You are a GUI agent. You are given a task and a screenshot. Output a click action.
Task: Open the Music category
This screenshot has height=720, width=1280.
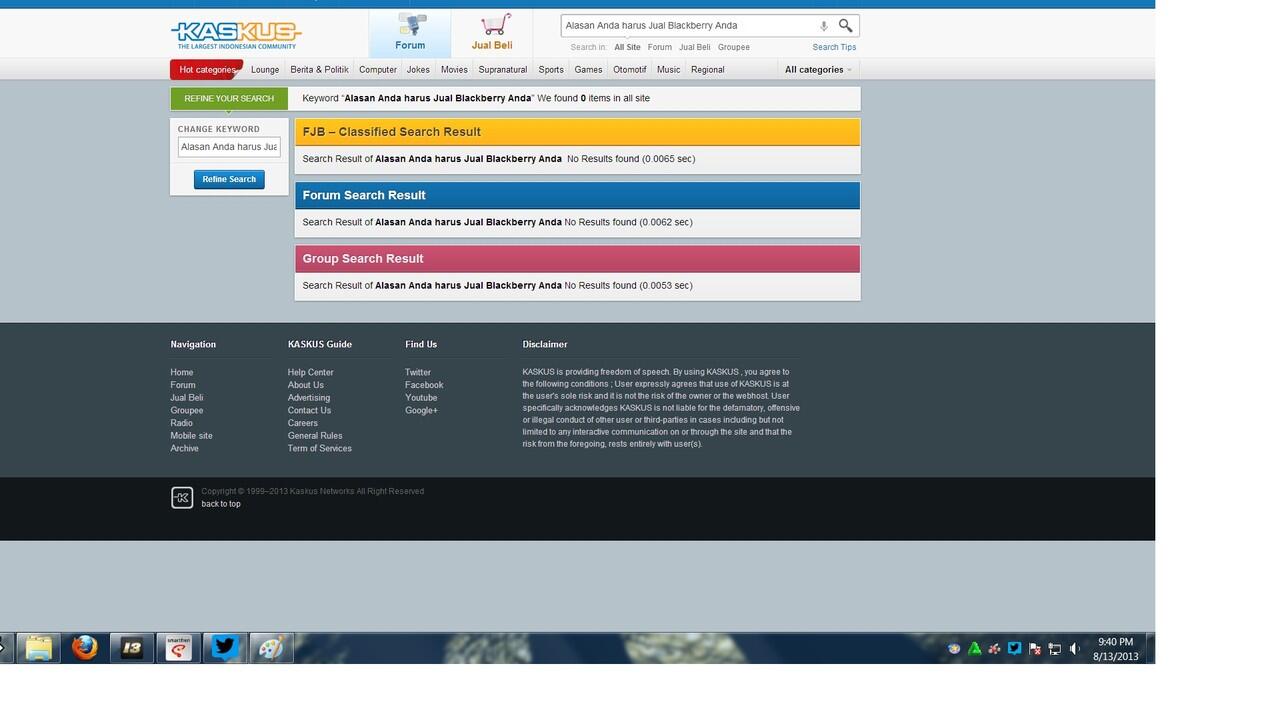(668, 70)
